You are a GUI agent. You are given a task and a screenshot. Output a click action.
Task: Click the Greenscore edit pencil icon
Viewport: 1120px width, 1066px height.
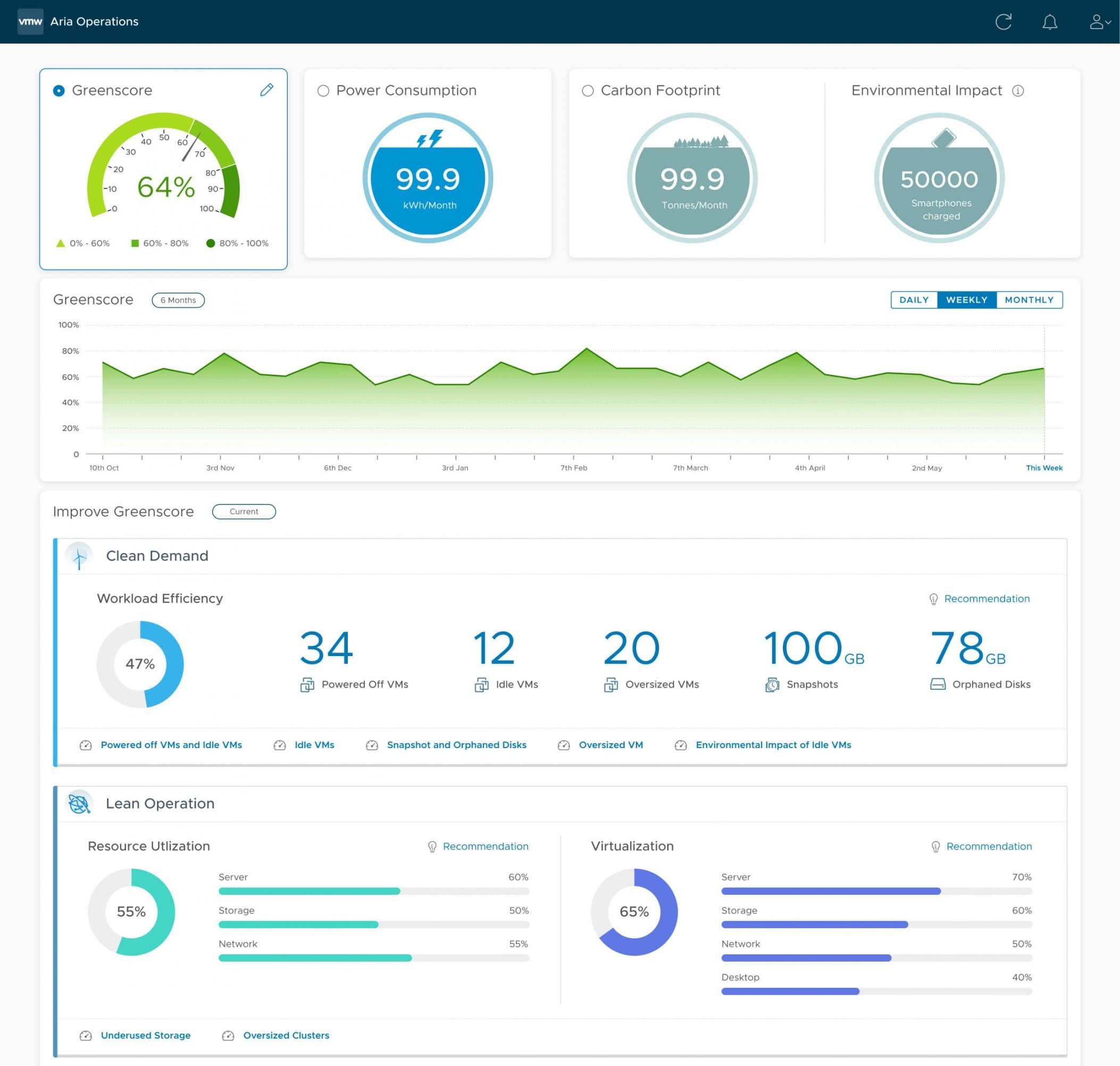coord(266,90)
